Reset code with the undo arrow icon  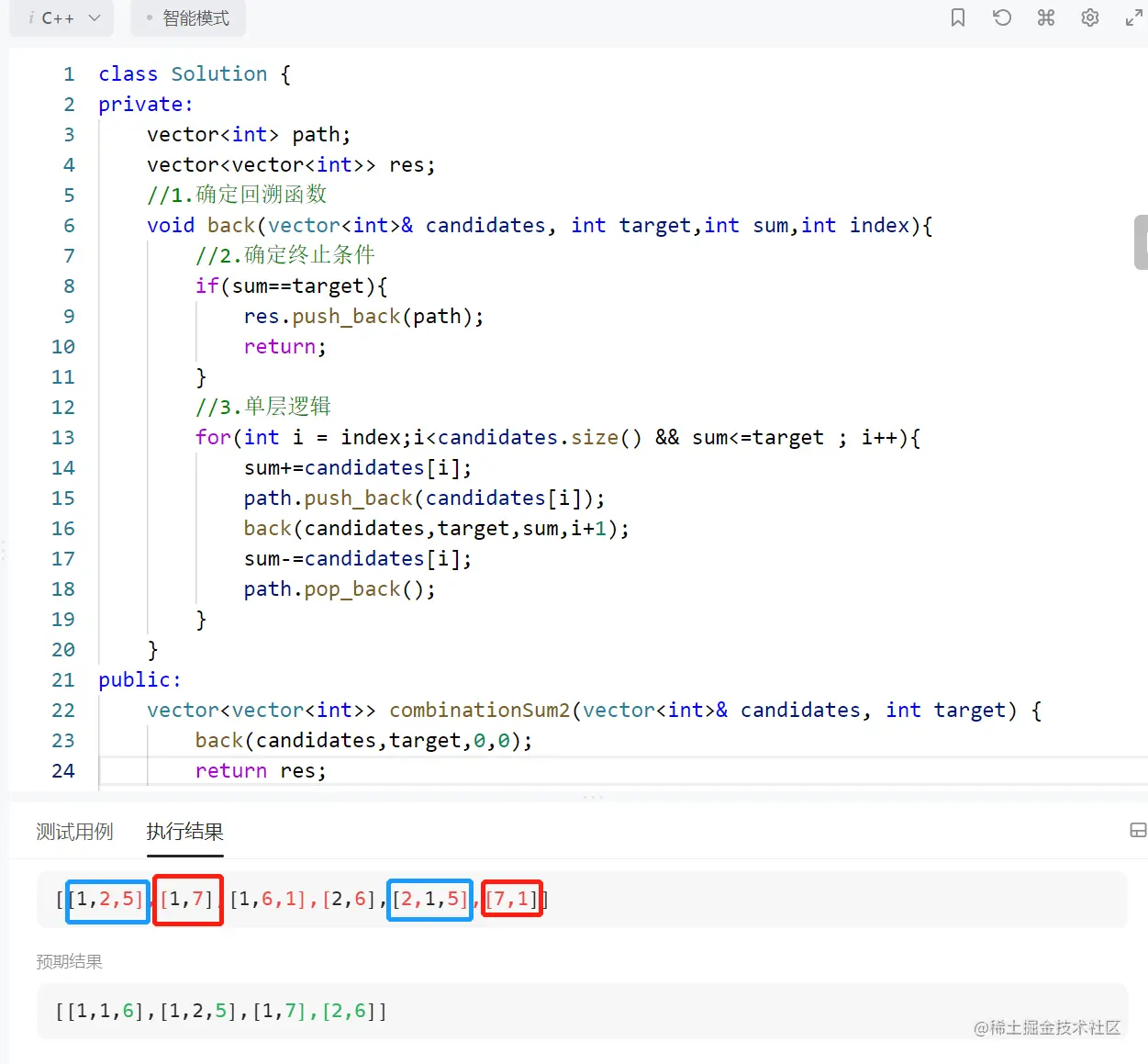pos(1002,17)
